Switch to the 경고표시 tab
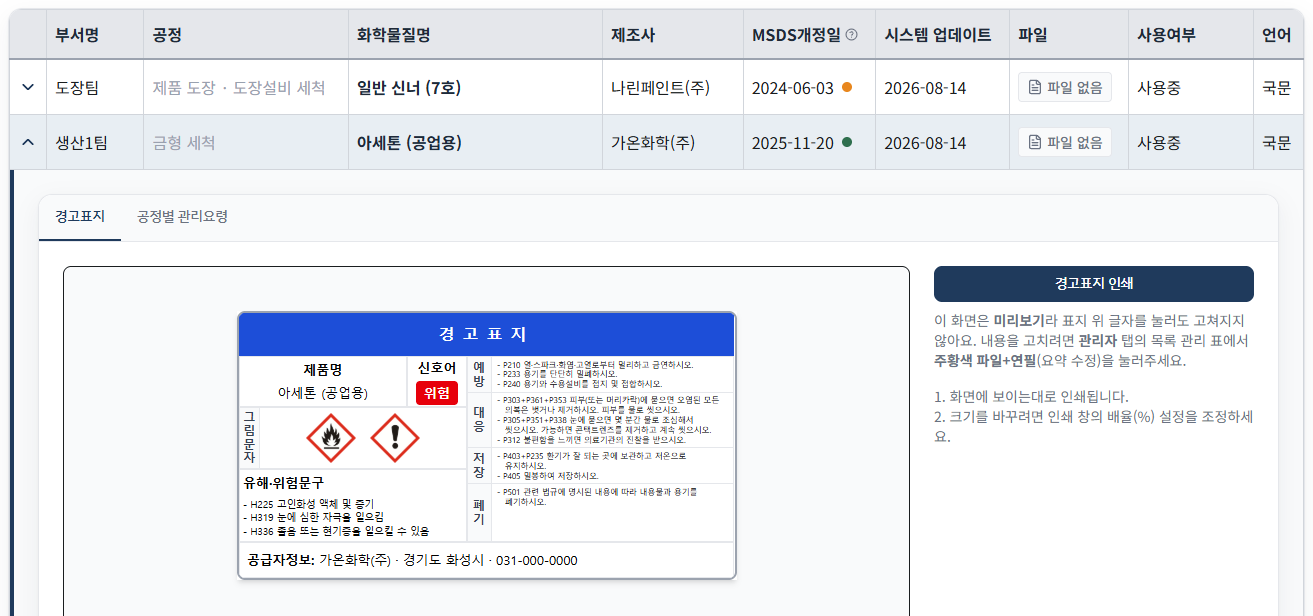Viewport: 1313px width, 616px height. pyautogui.click(x=80, y=216)
